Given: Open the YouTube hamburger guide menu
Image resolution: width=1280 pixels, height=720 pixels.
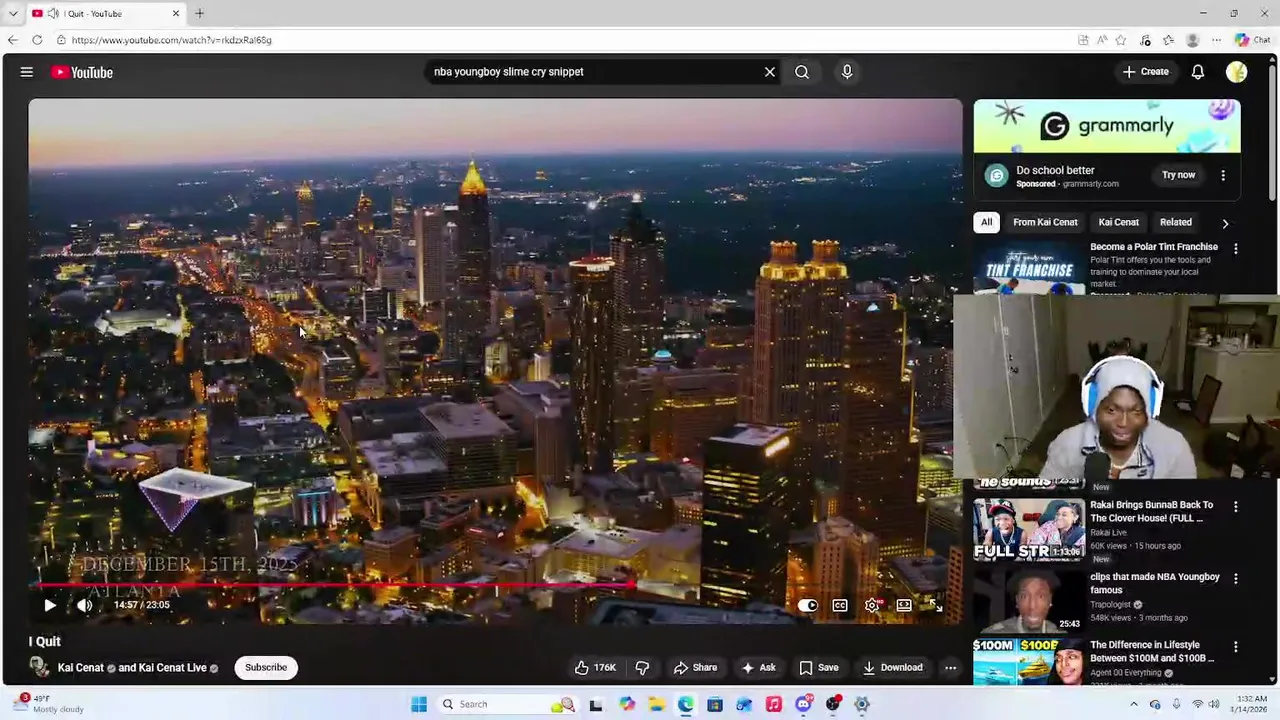Looking at the screenshot, I should [27, 72].
